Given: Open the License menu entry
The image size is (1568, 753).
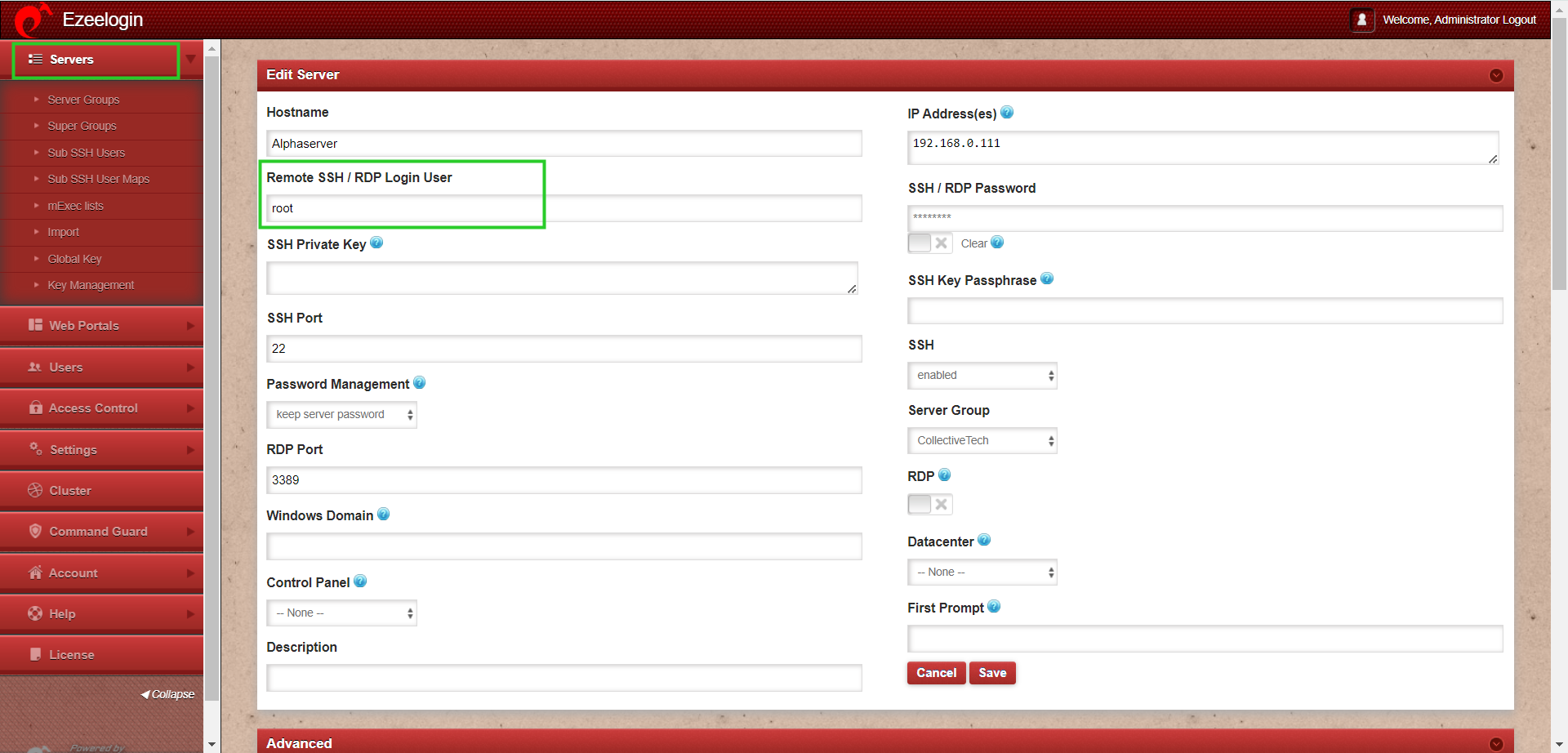Looking at the screenshot, I should (101, 654).
